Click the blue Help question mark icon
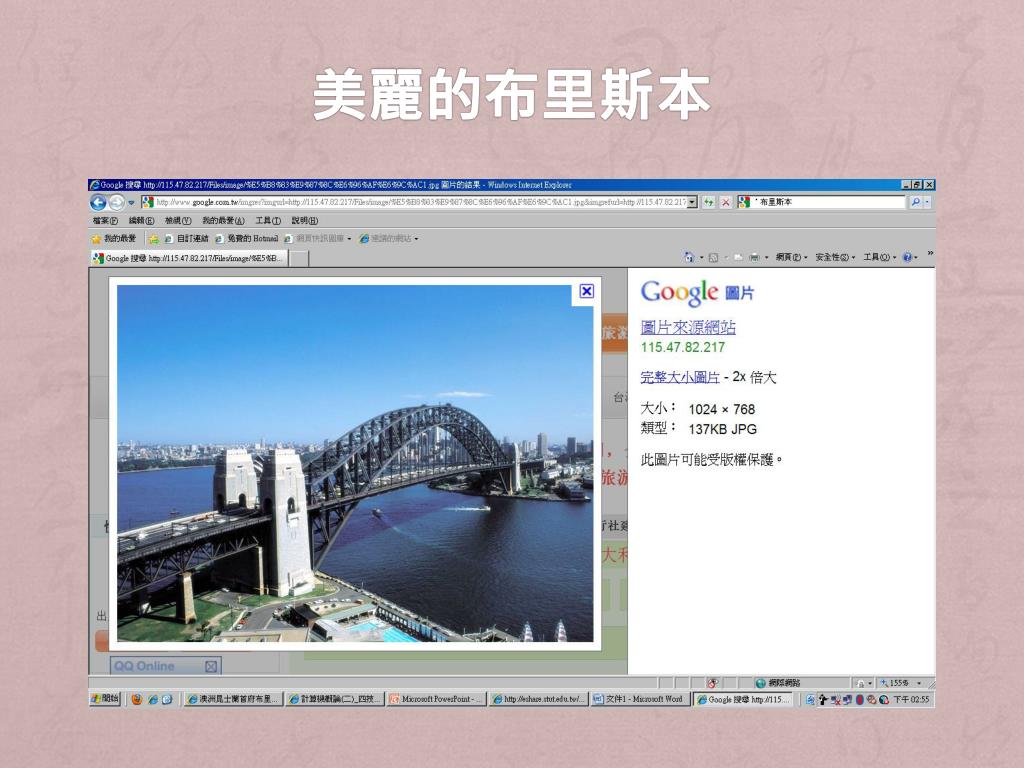This screenshot has height=768, width=1024. [907, 257]
